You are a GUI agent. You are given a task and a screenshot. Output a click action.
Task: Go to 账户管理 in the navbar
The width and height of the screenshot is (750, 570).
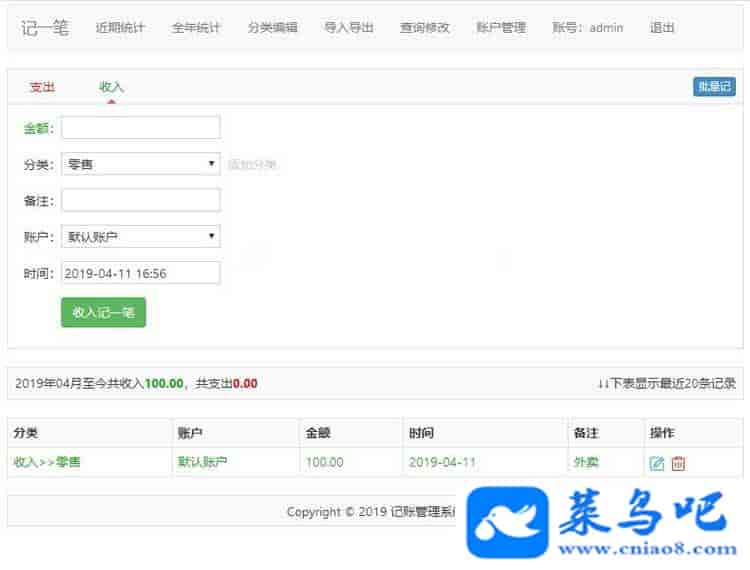[501, 28]
